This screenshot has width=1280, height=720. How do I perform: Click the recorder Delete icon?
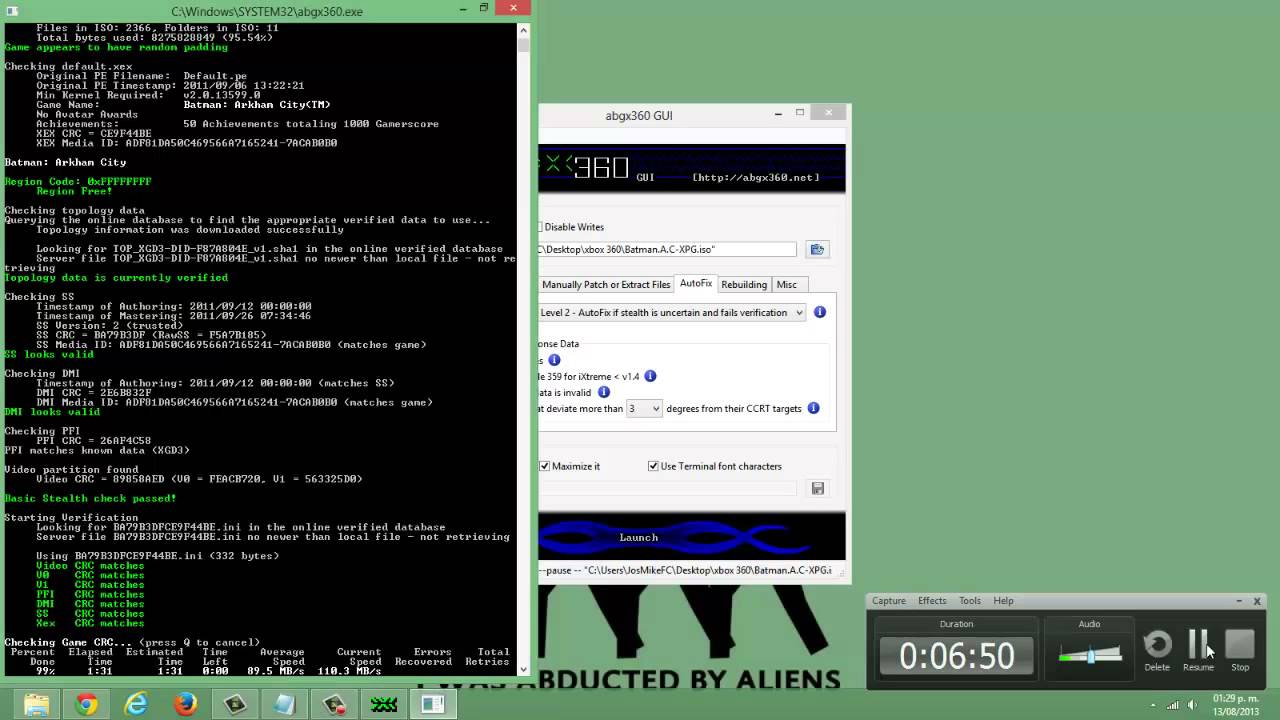click(x=1157, y=645)
